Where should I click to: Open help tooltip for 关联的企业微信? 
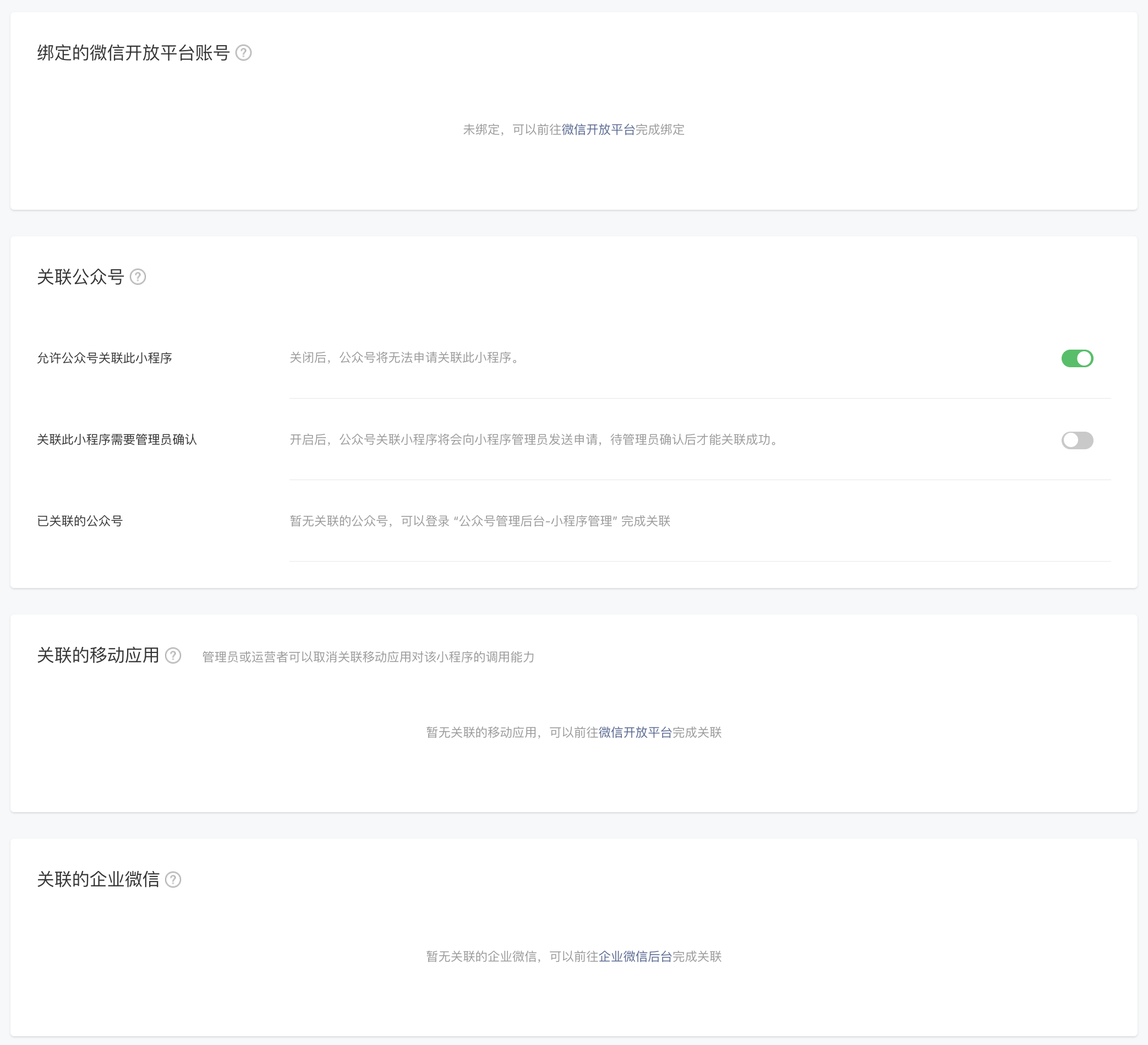tap(173, 880)
